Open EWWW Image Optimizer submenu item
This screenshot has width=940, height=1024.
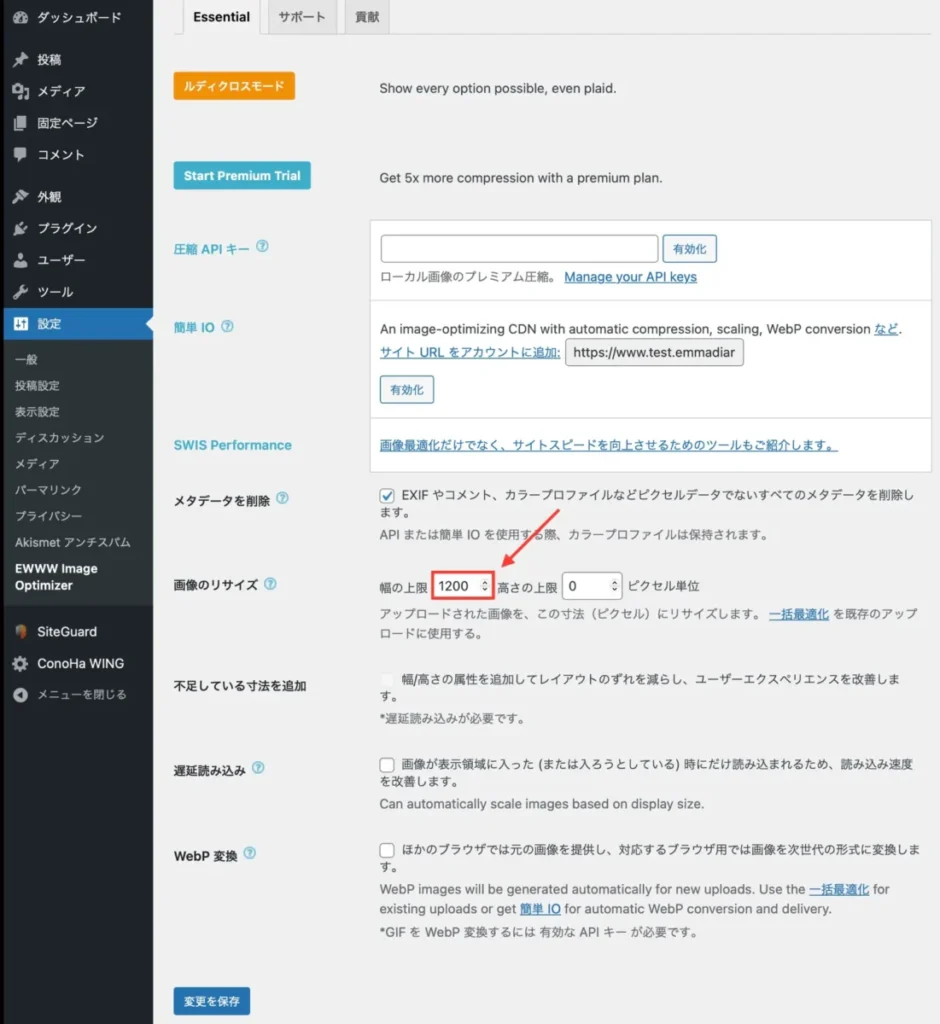(56, 577)
